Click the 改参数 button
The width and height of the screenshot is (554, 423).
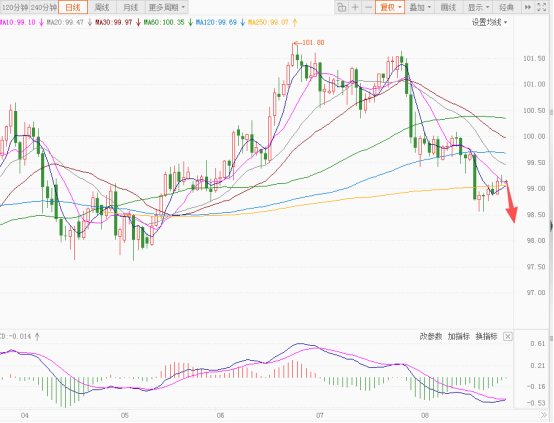431,336
